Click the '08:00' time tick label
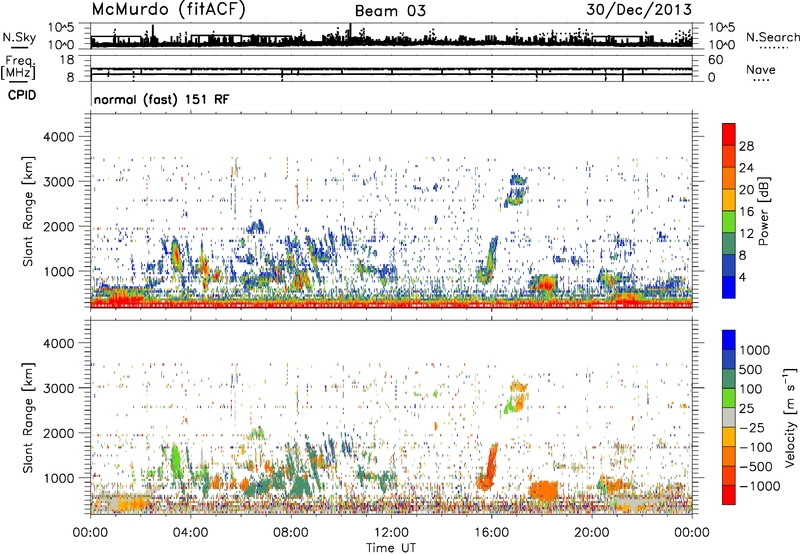Viewport: 800px width, 554px height. click(291, 533)
